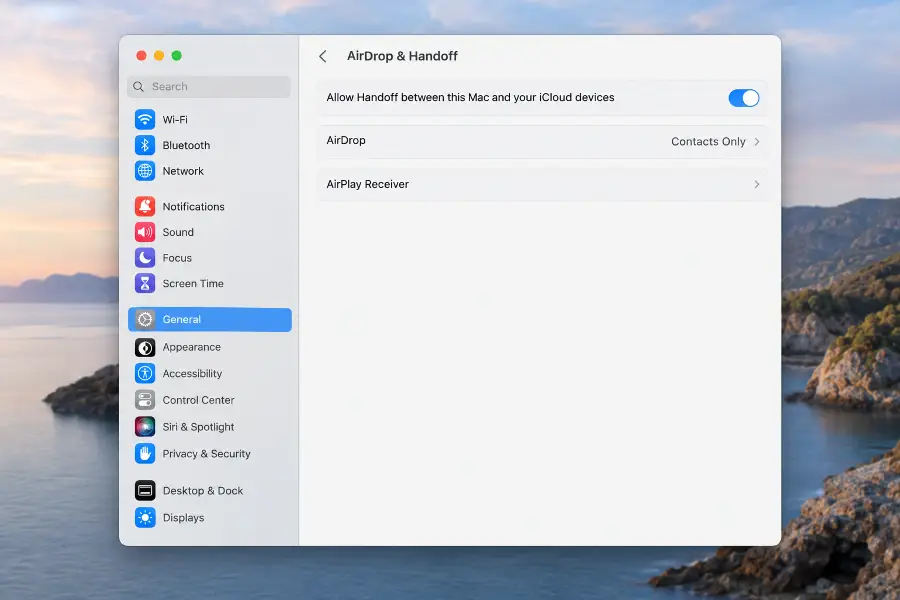Click the Appearance icon
Screen dimensions: 900x600
tap(145, 347)
